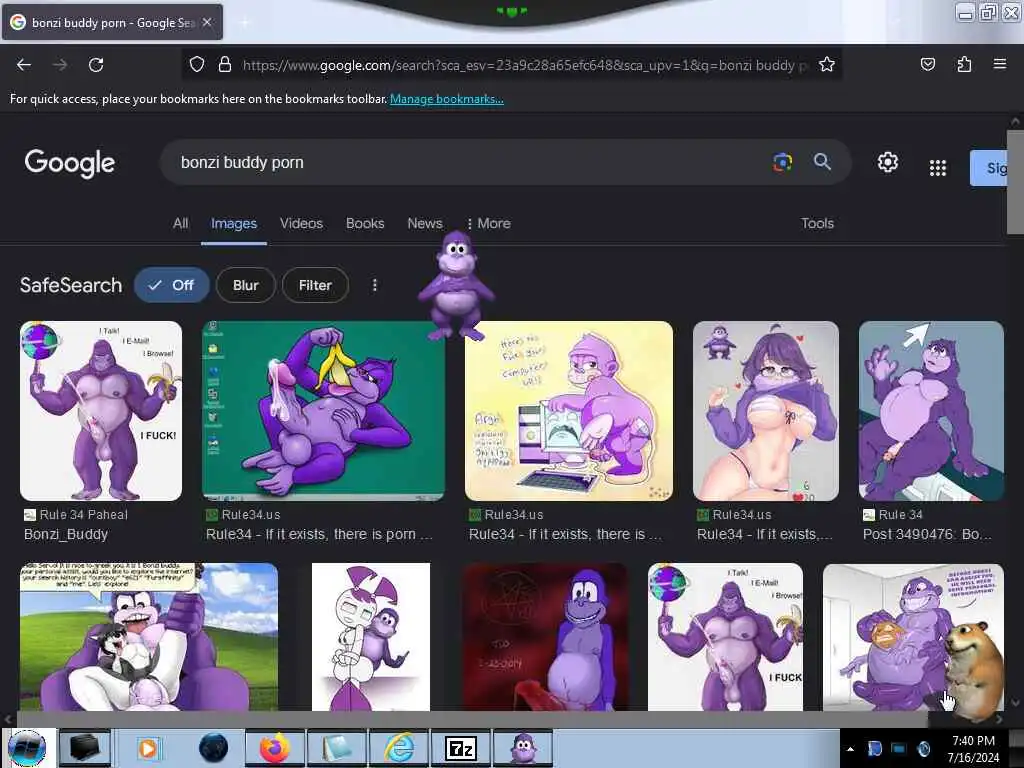Set SafeSearch to Blur
Viewport: 1024px width, 768px height.
pos(246,285)
